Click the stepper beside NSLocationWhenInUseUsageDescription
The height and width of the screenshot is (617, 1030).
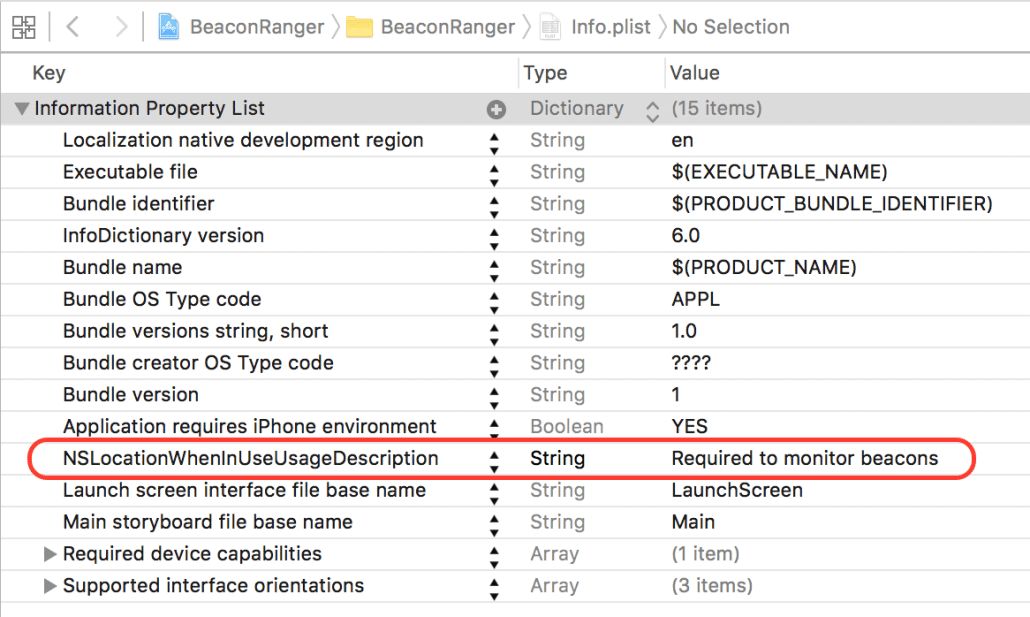coord(495,458)
